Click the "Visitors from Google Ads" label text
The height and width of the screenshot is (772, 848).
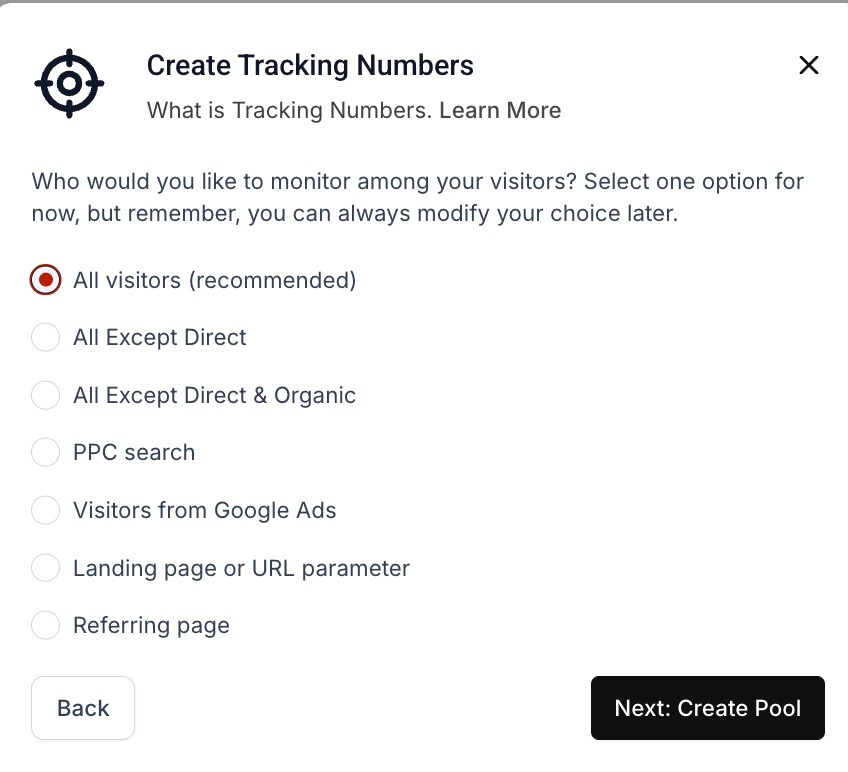point(204,511)
